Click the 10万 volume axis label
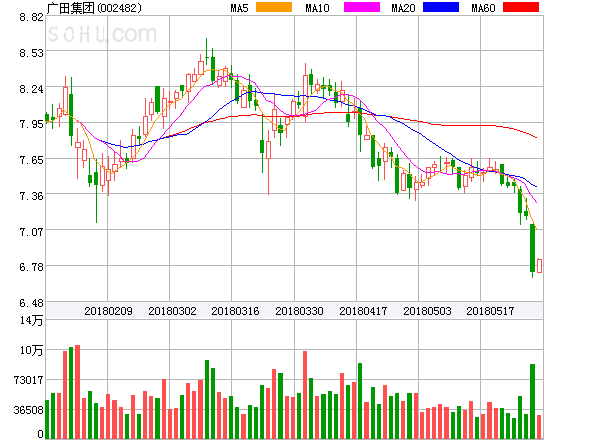The width and height of the screenshot is (600, 440). pos(32,350)
